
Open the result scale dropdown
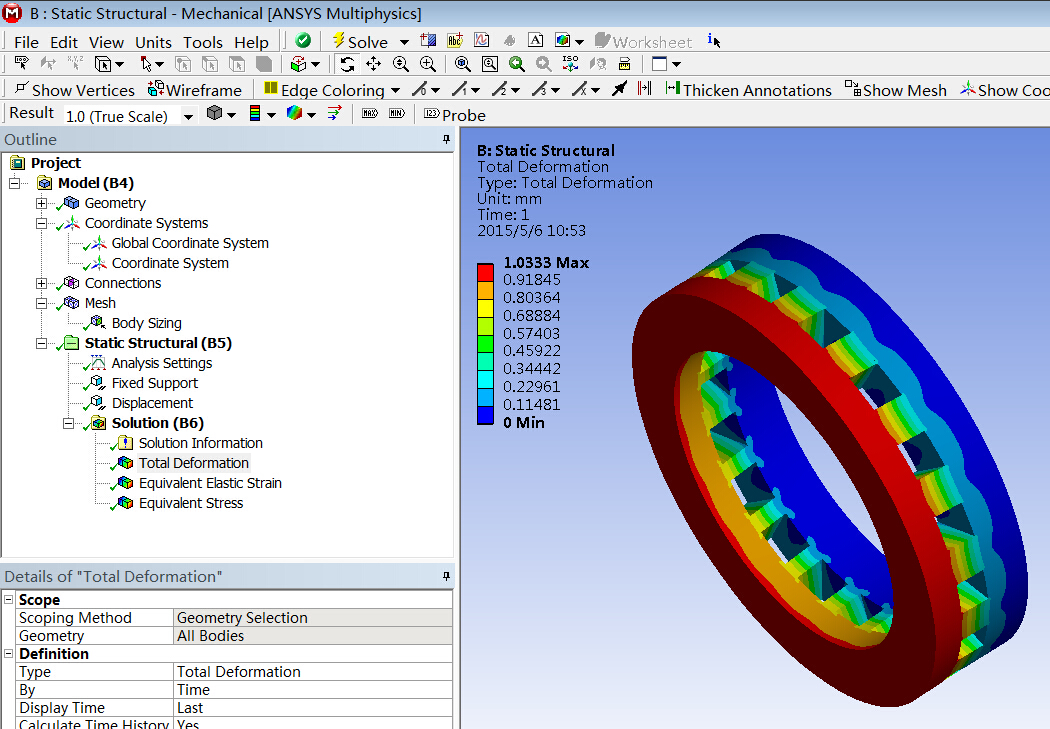pyautogui.click(x=187, y=117)
